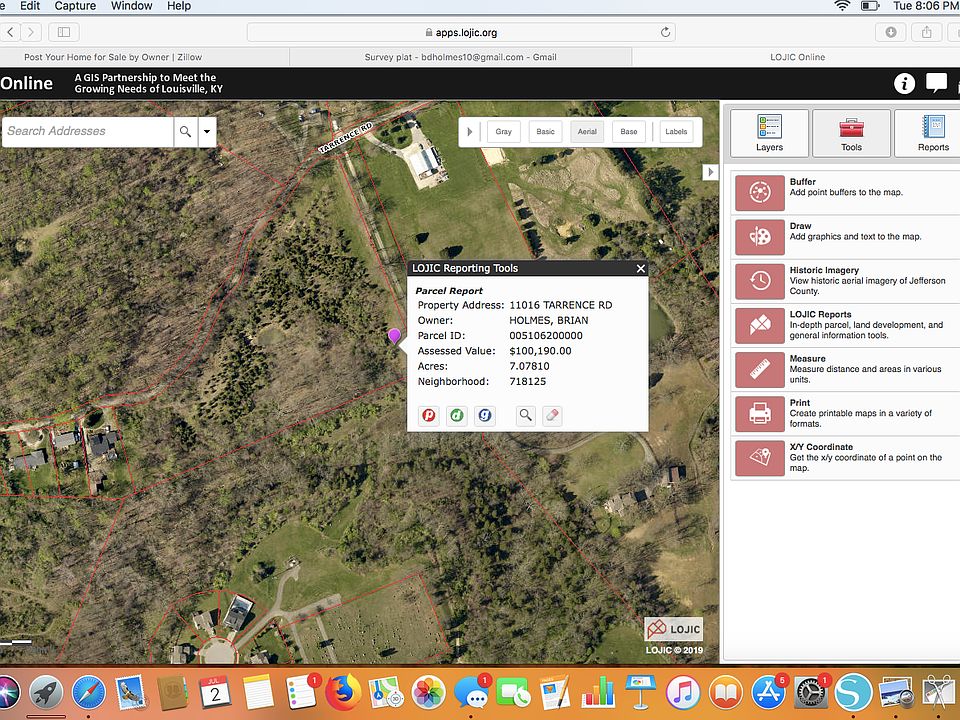The height and width of the screenshot is (720, 960).
Task: Open Historic Imagery viewer
Action: (x=760, y=281)
